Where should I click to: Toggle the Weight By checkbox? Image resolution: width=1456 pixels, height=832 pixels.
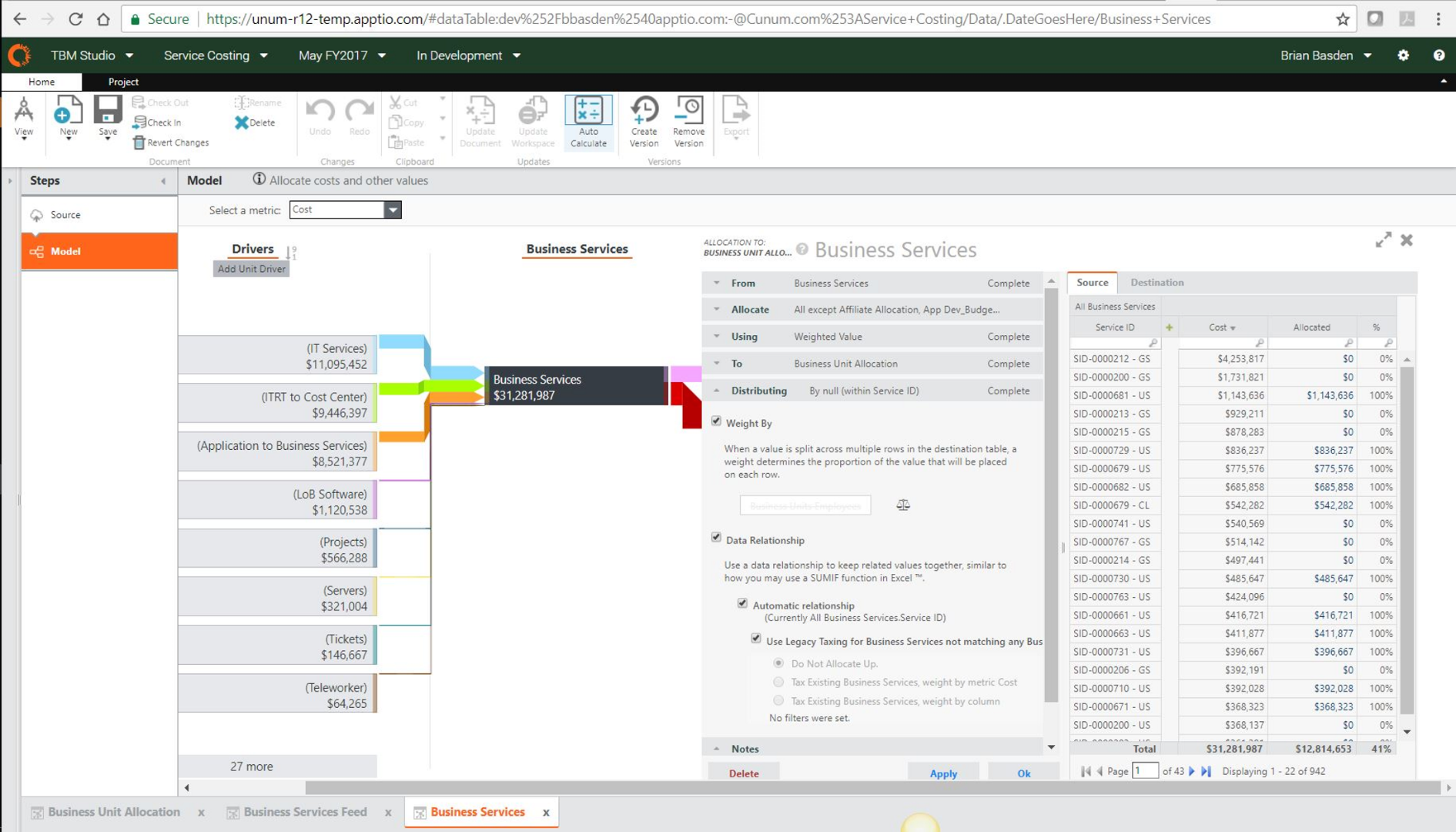pyautogui.click(x=717, y=421)
